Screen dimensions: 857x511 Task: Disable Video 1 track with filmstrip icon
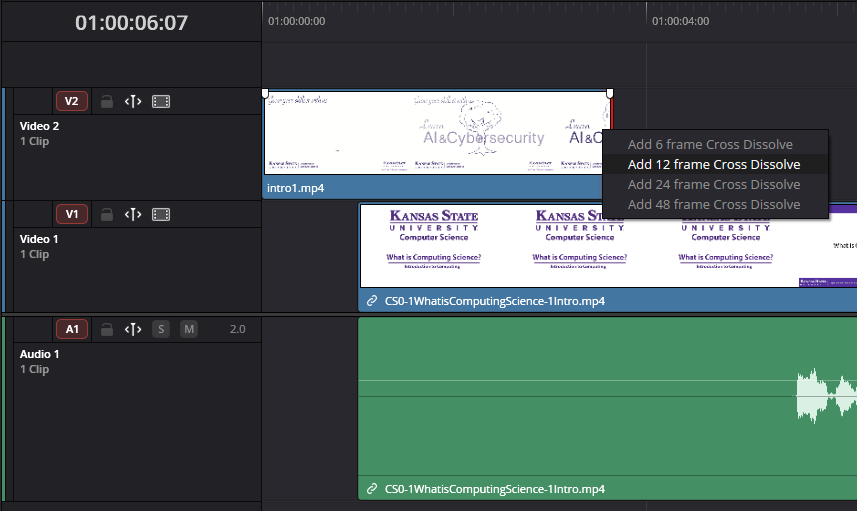[x=161, y=214]
